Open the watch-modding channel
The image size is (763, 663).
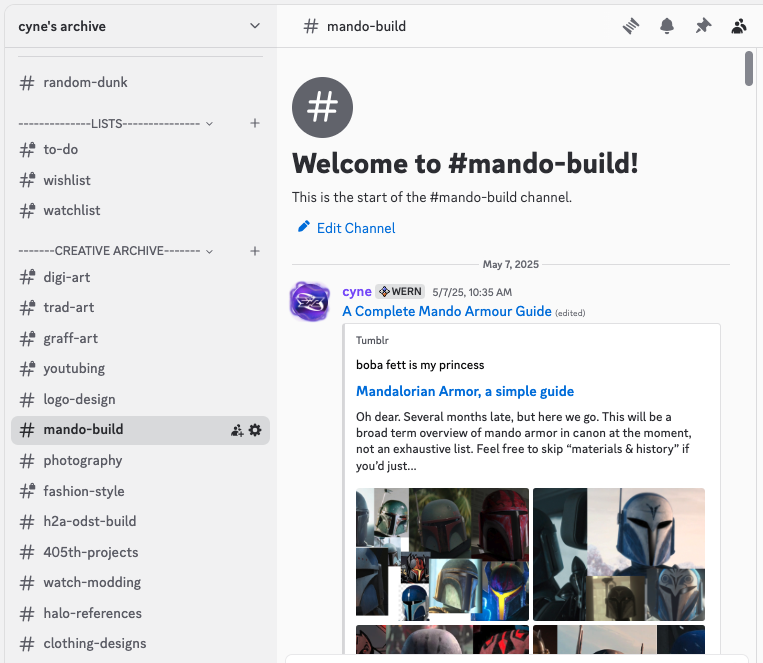click(140, 583)
